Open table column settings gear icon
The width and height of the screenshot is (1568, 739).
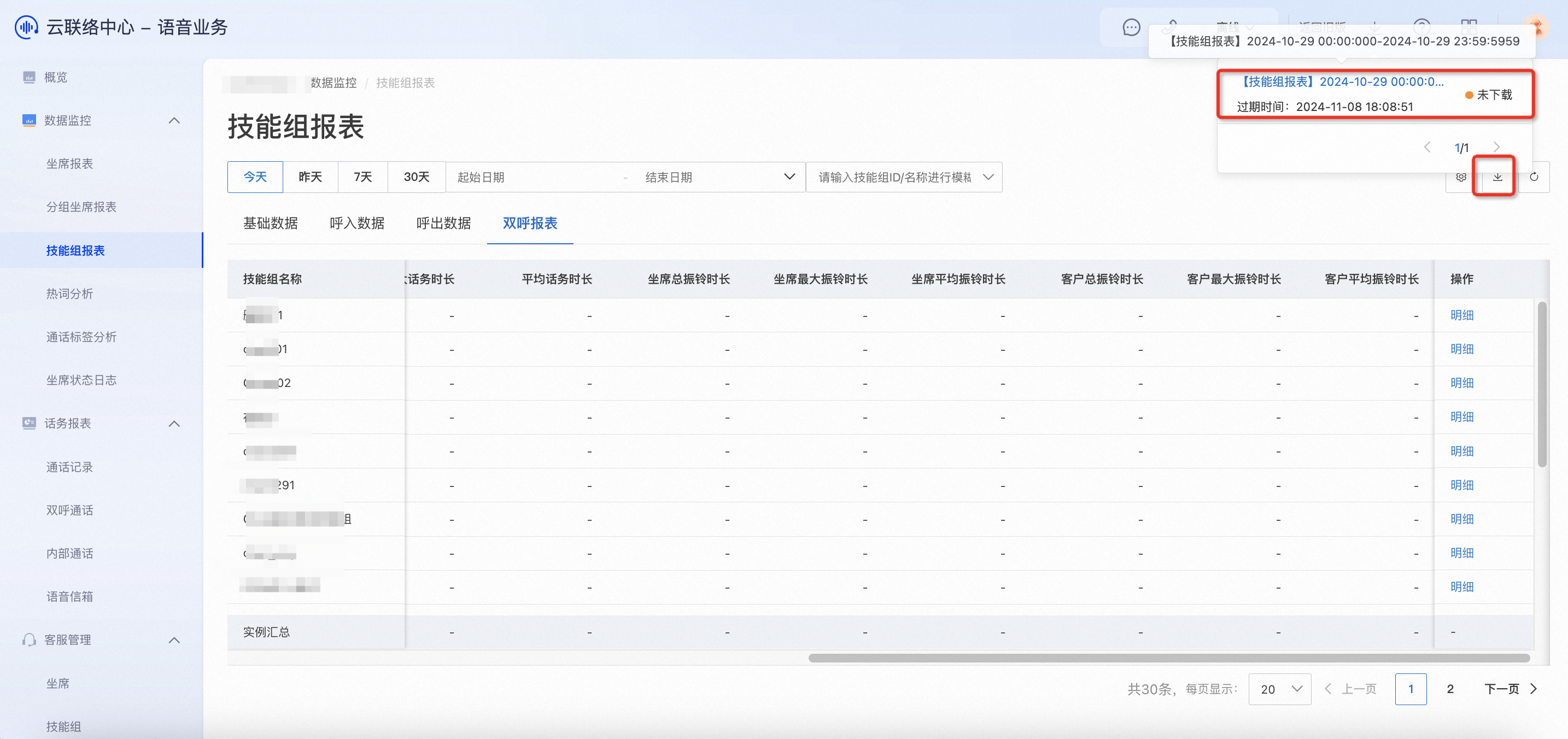(x=1461, y=177)
